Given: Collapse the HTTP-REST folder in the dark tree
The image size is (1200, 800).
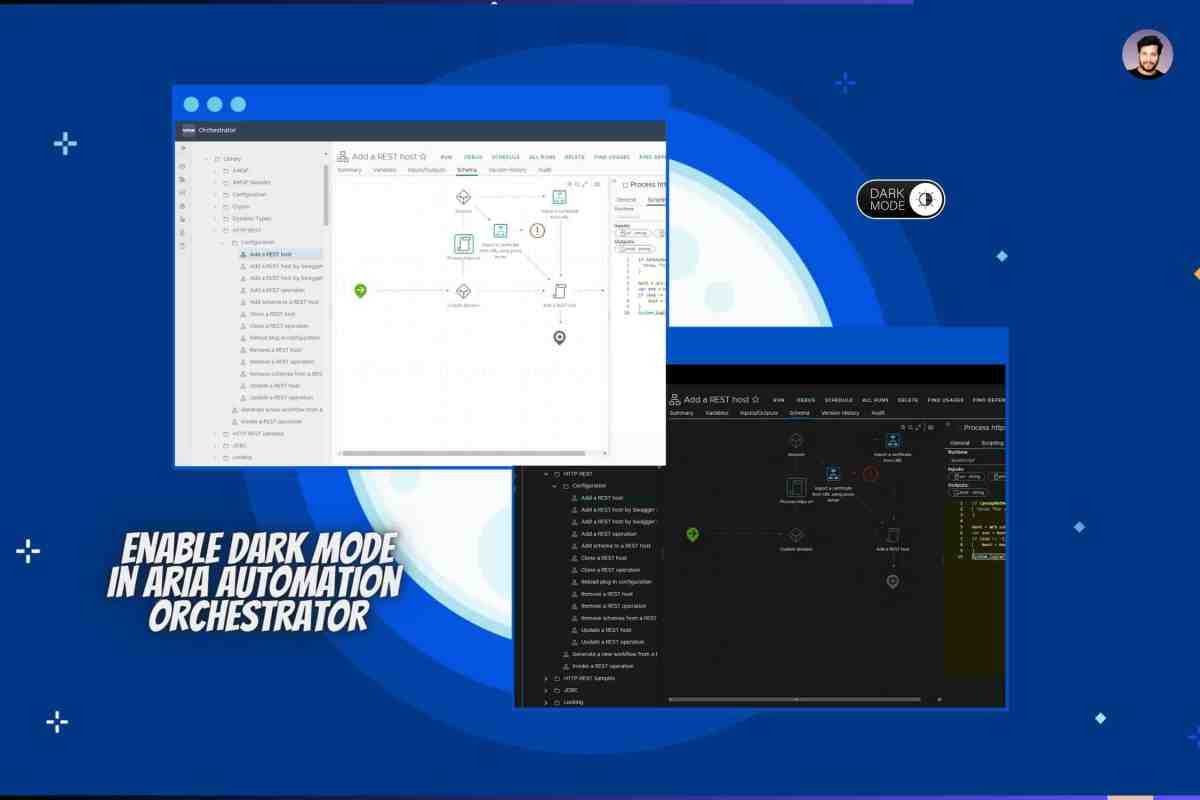Looking at the screenshot, I should [546, 474].
